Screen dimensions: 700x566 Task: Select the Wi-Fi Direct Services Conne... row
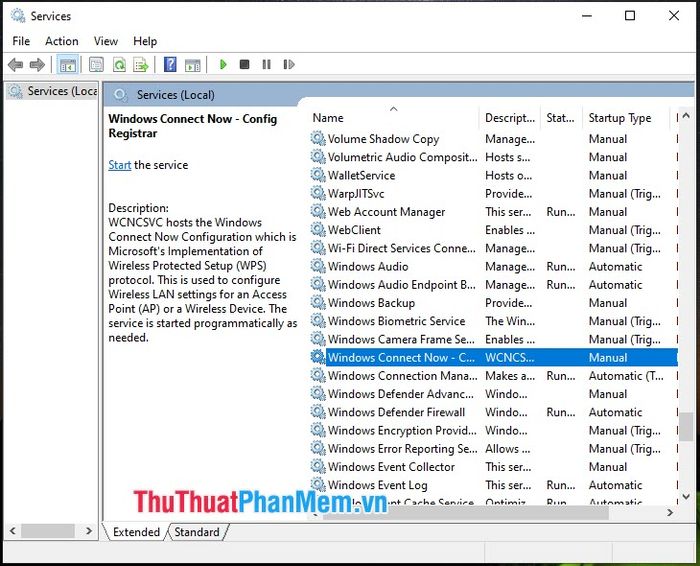point(494,248)
